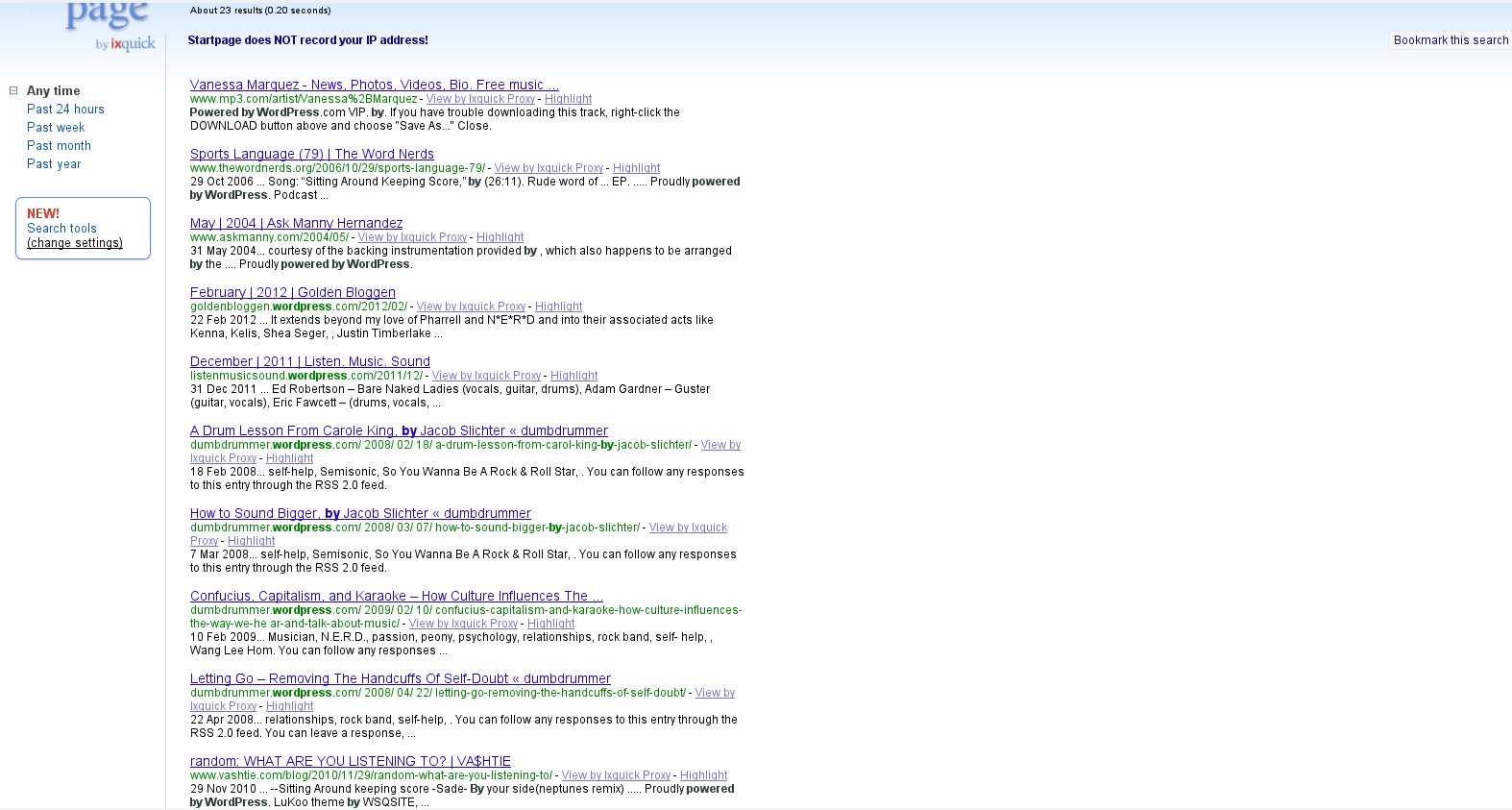1512x810 pixels.
Task: View goldenbloggen result by Ixquick Proxy
Action: 471,307
